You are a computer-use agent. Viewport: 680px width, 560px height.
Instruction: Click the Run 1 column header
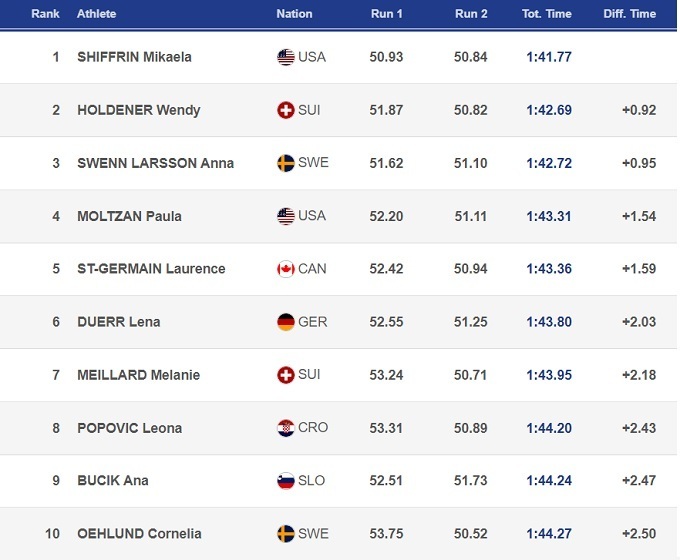386,14
